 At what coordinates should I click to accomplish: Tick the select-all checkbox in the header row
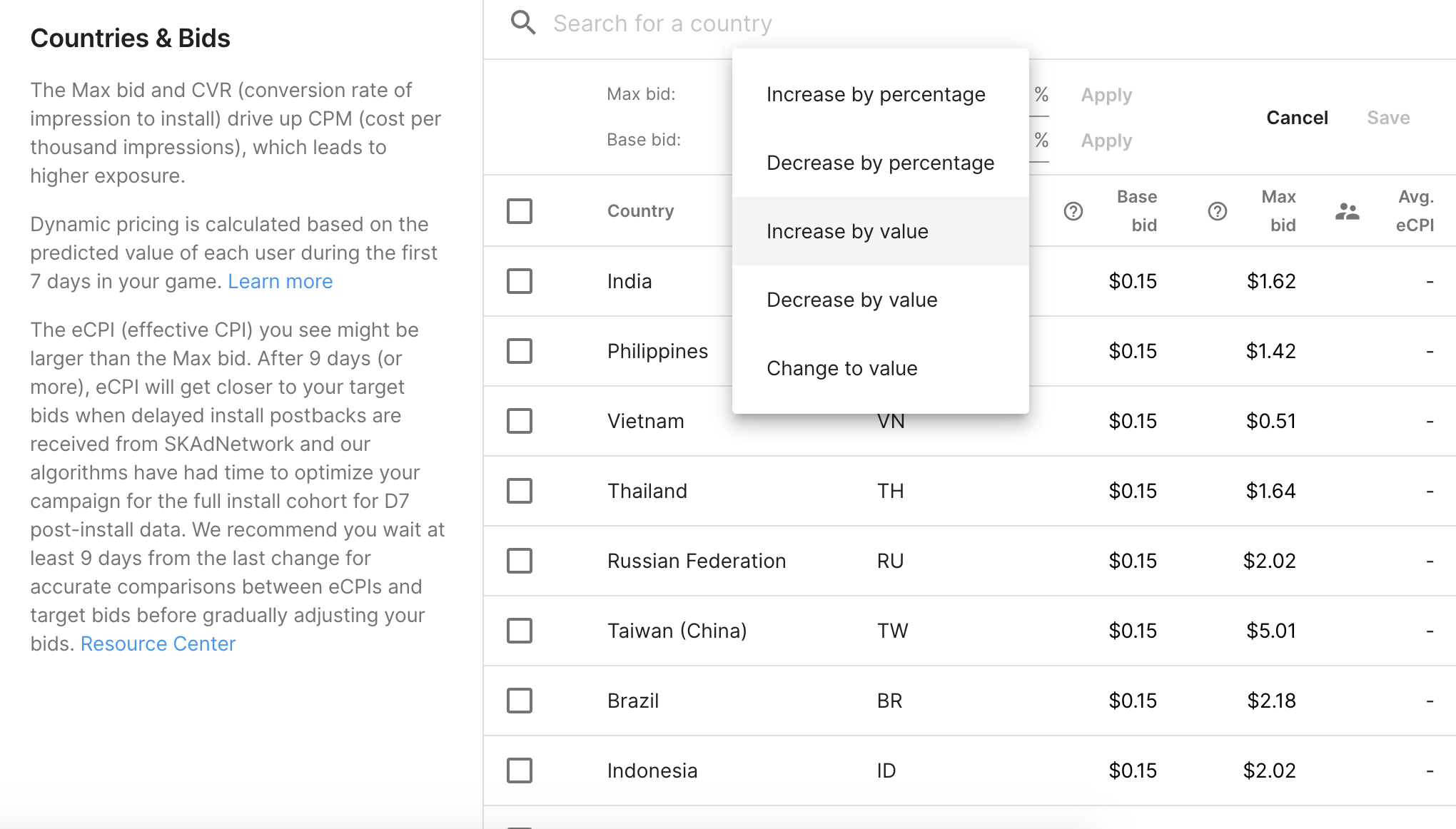(x=520, y=211)
